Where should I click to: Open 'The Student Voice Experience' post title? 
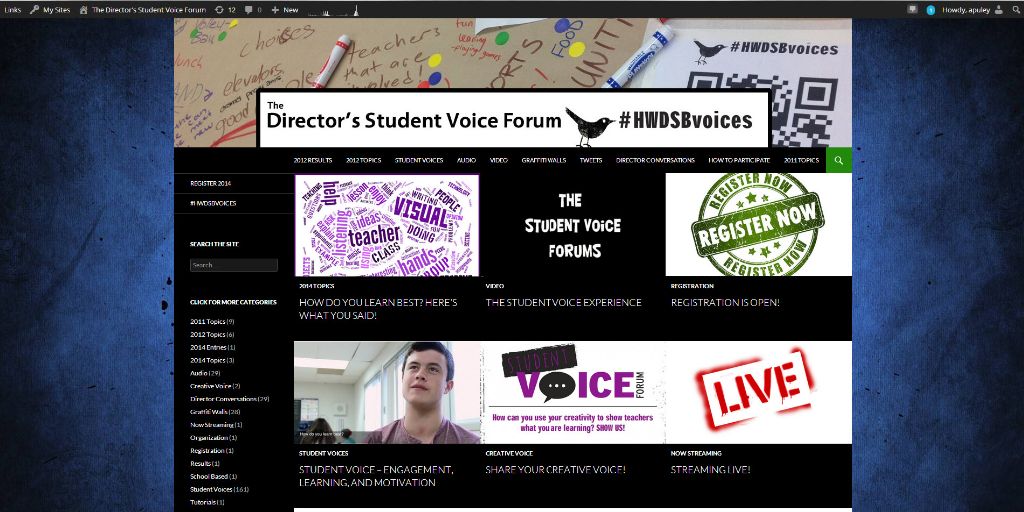[563, 302]
